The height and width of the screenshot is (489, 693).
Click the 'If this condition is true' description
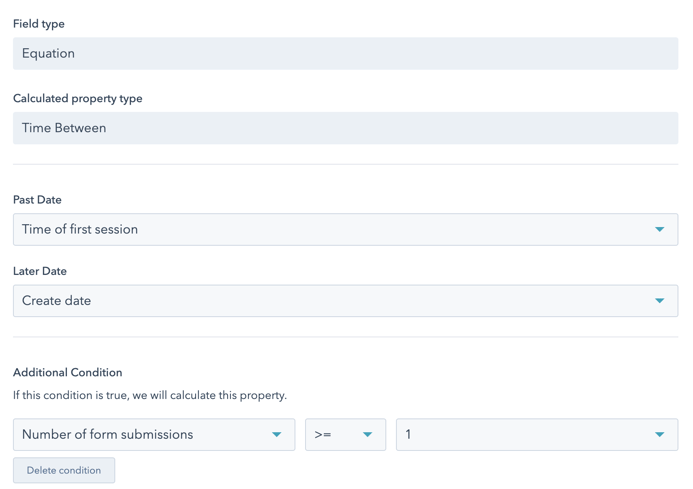tap(150, 395)
